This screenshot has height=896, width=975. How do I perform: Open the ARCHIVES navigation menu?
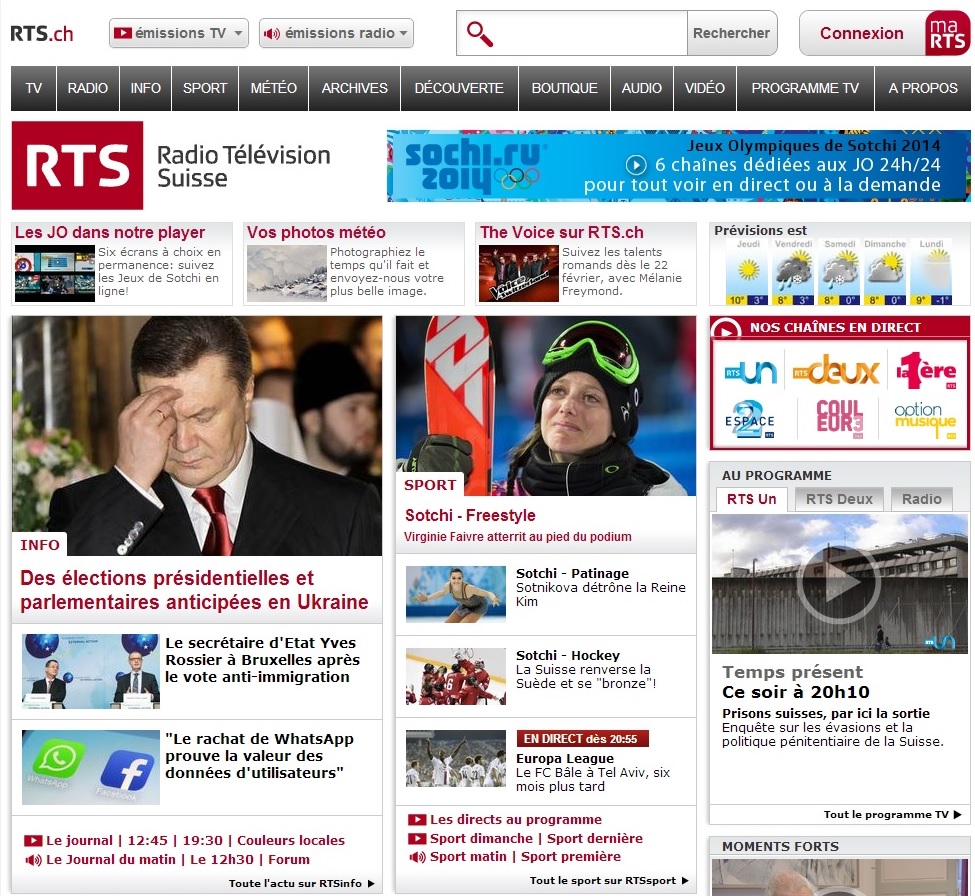click(354, 88)
